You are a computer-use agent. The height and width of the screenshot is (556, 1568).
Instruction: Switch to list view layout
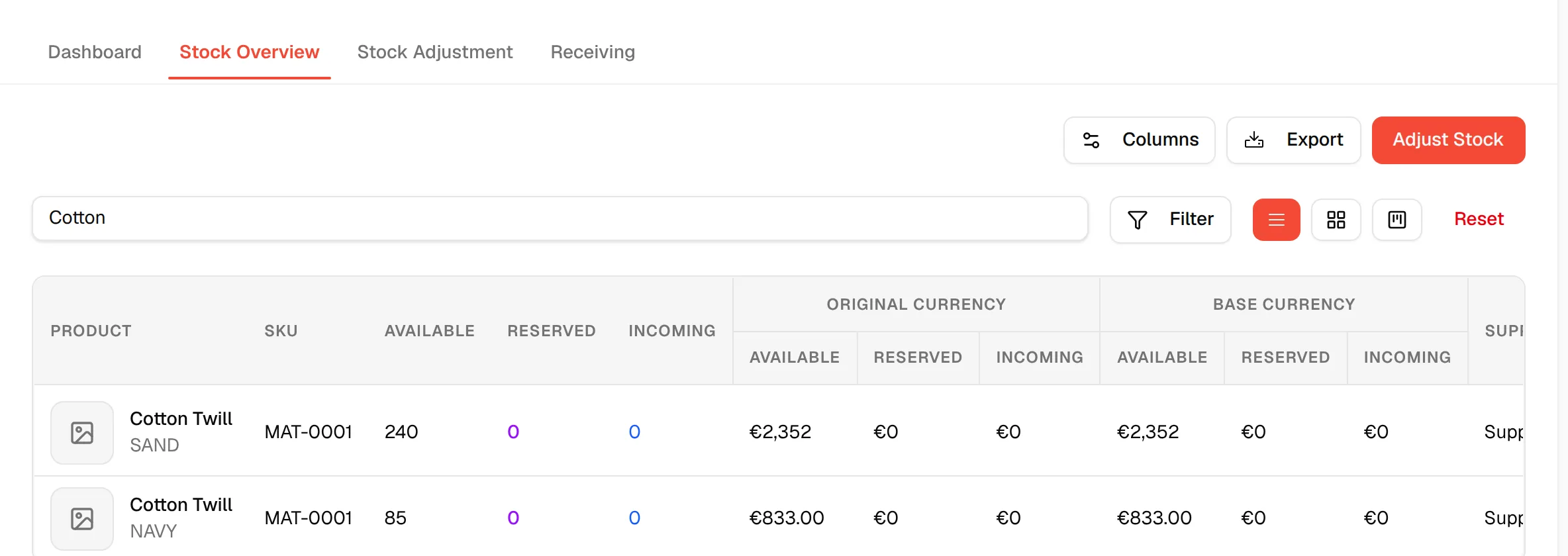[x=1276, y=220]
